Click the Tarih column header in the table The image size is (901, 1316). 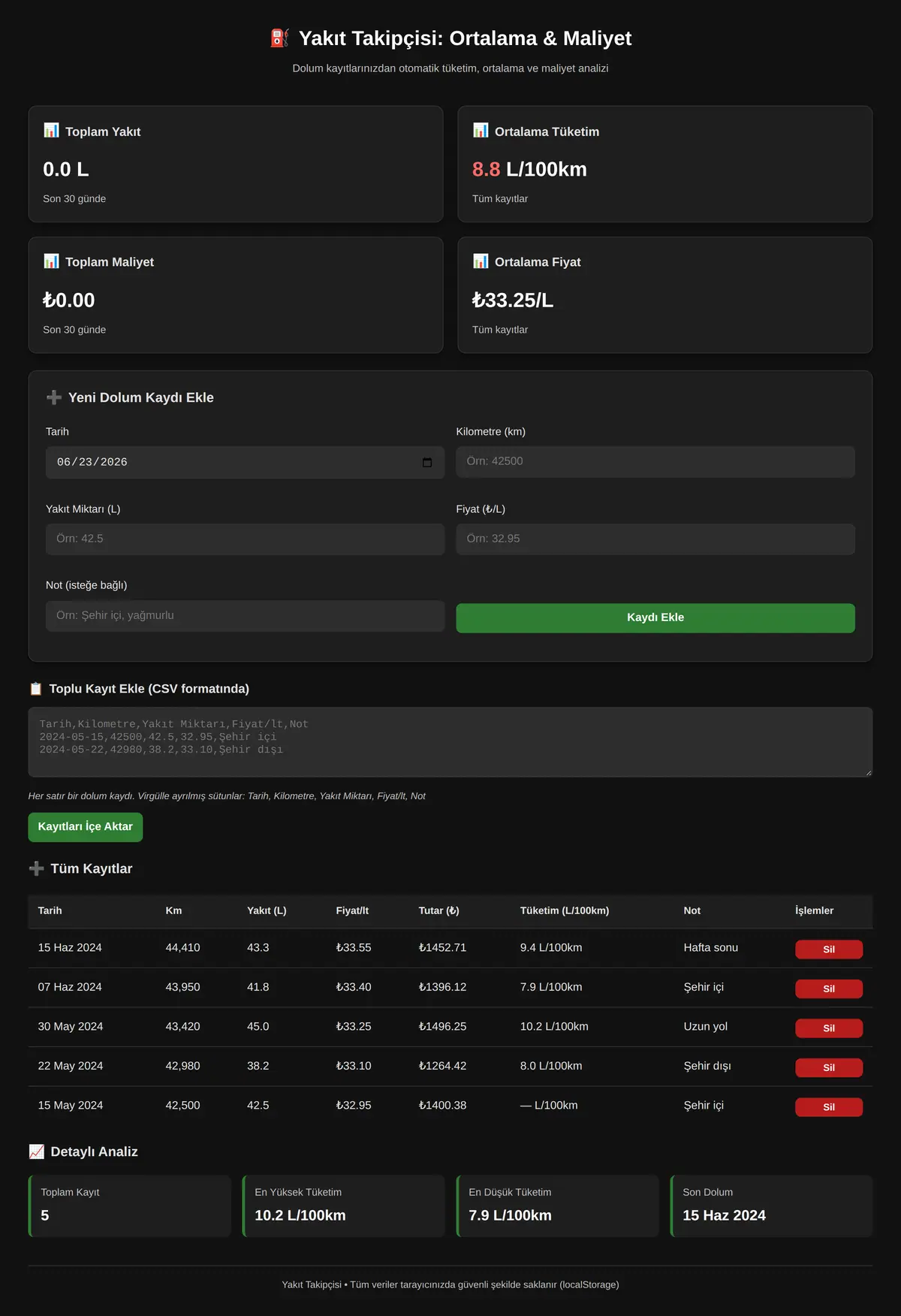pyautogui.click(x=50, y=910)
